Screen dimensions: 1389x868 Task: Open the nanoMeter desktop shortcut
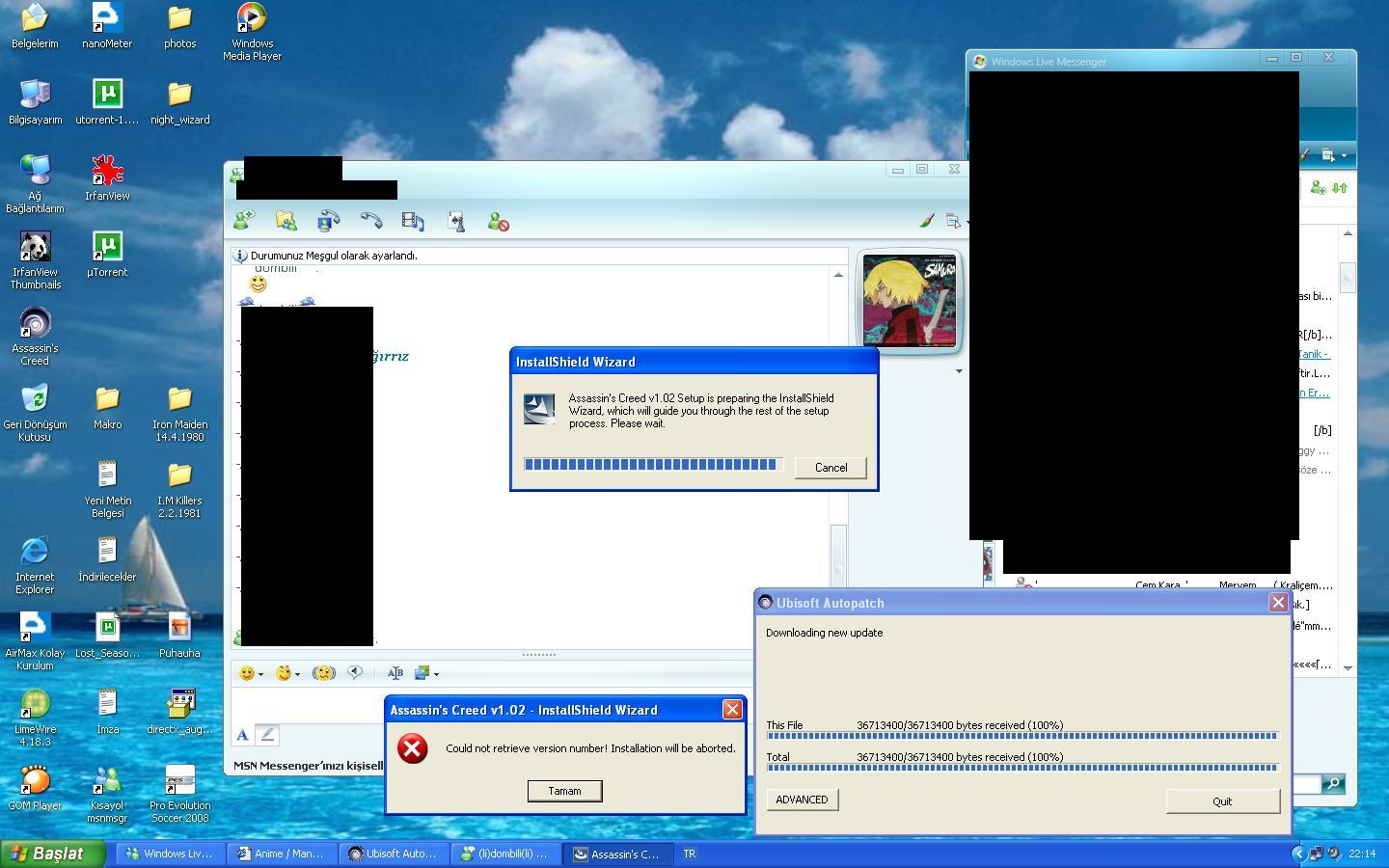107,26
